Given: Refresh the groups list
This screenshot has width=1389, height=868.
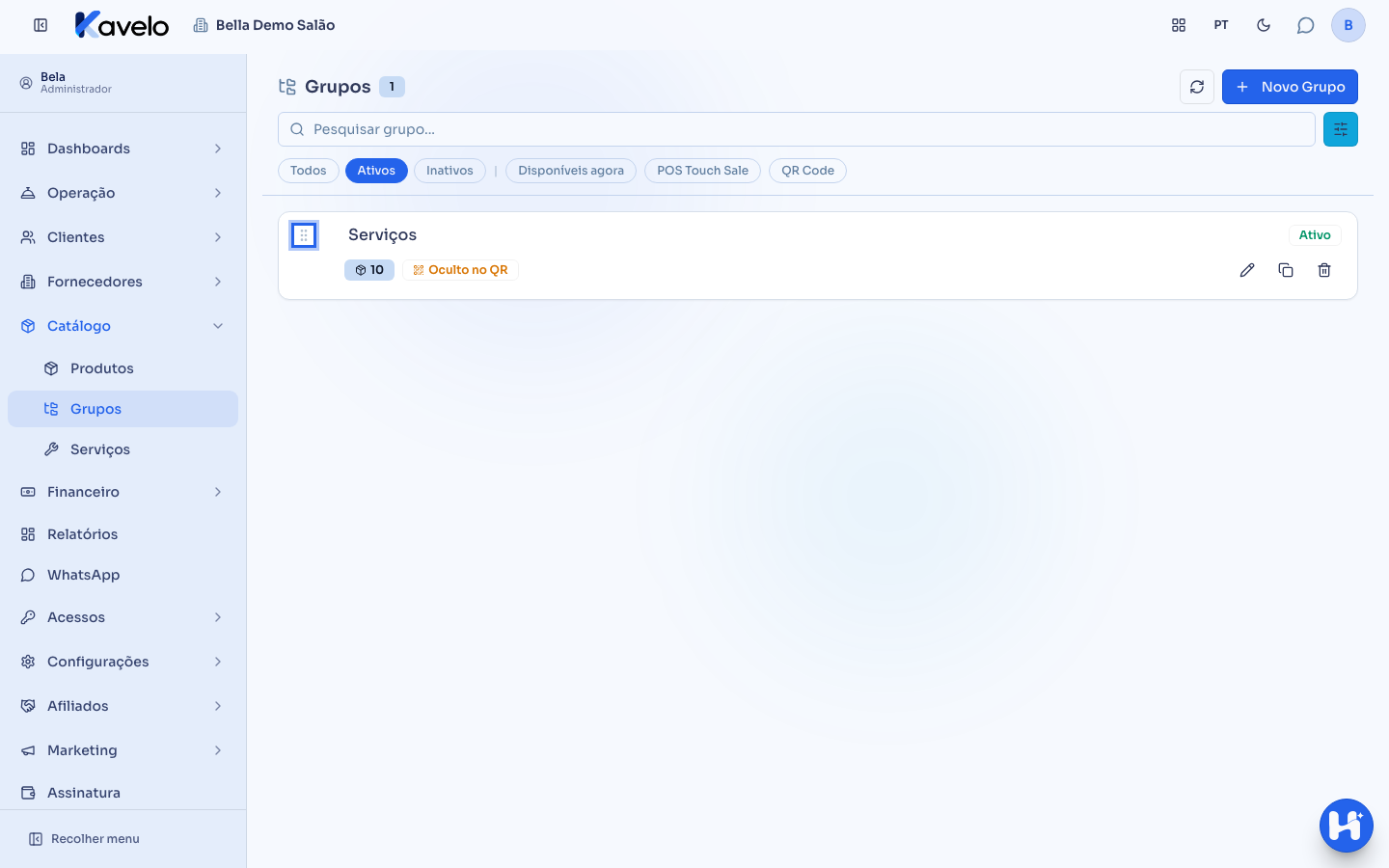Looking at the screenshot, I should pyautogui.click(x=1197, y=87).
